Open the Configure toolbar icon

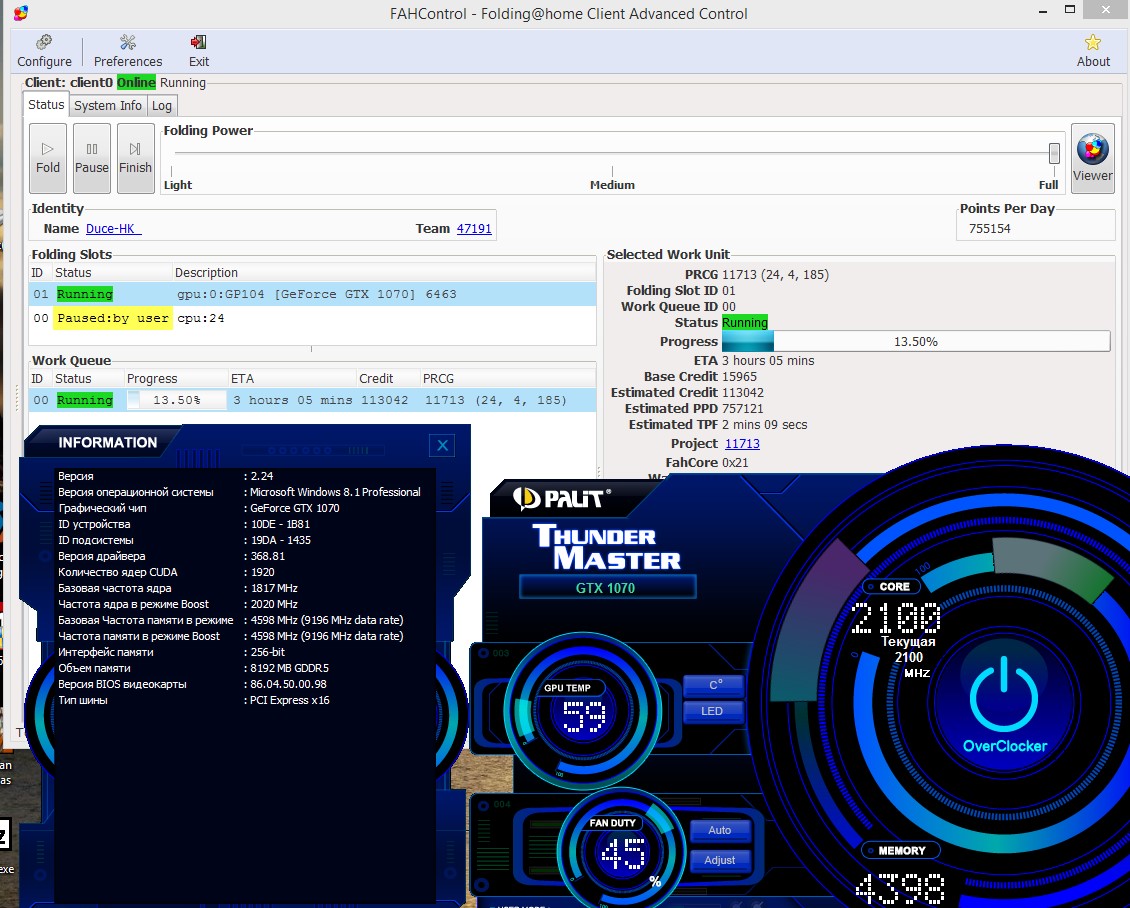(x=44, y=51)
